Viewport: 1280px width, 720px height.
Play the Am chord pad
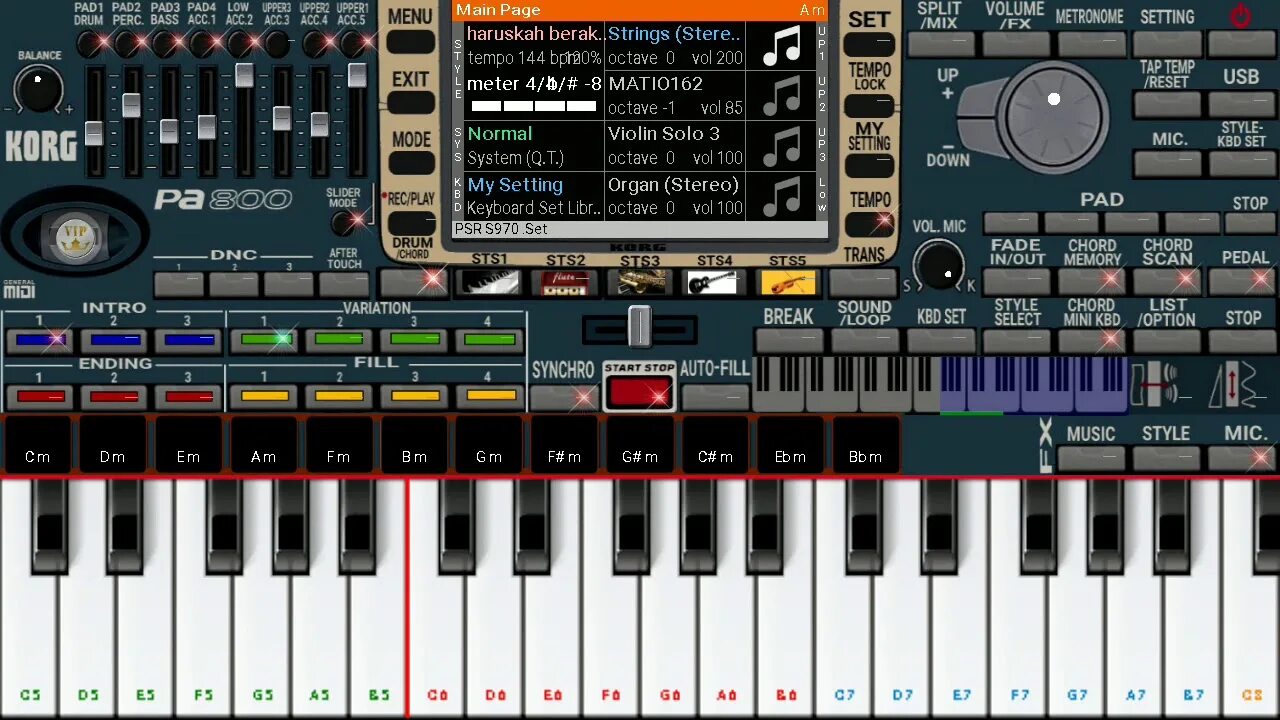[263, 446]
